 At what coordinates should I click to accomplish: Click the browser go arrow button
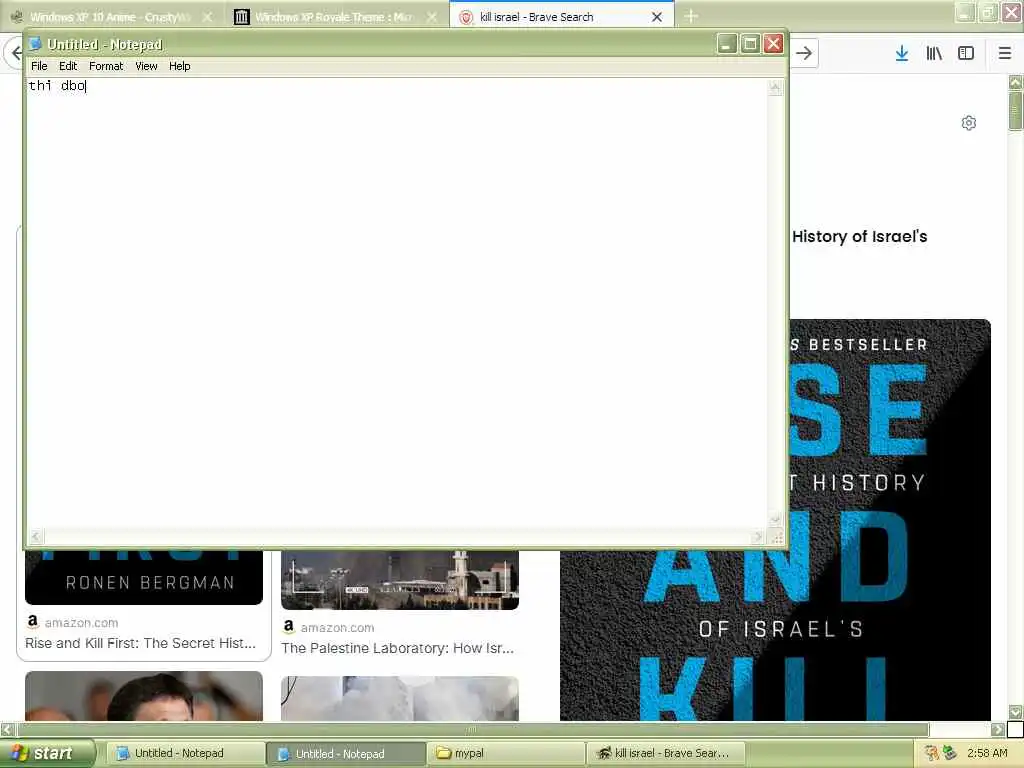(804, 53)
